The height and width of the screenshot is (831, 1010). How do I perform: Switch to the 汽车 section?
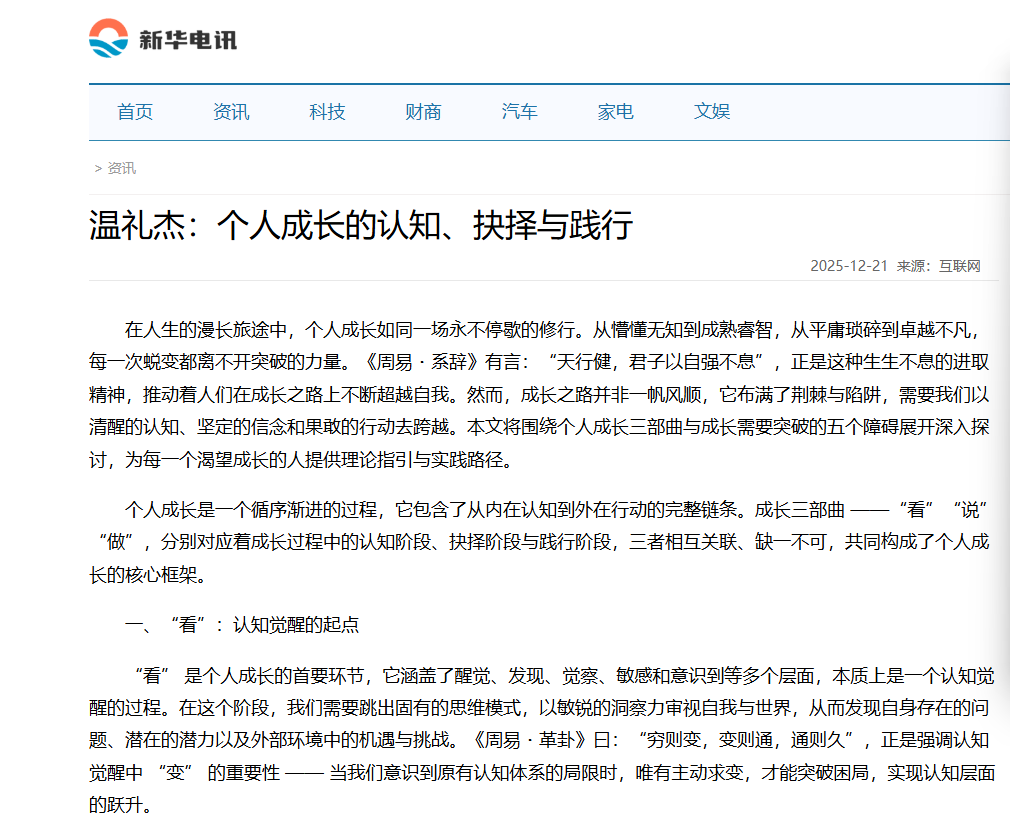tap(519, 112)
